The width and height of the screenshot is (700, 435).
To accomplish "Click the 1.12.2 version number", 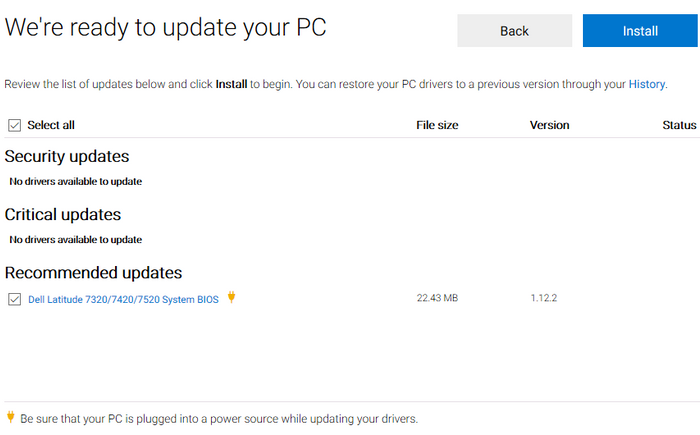I will [544, 299].
